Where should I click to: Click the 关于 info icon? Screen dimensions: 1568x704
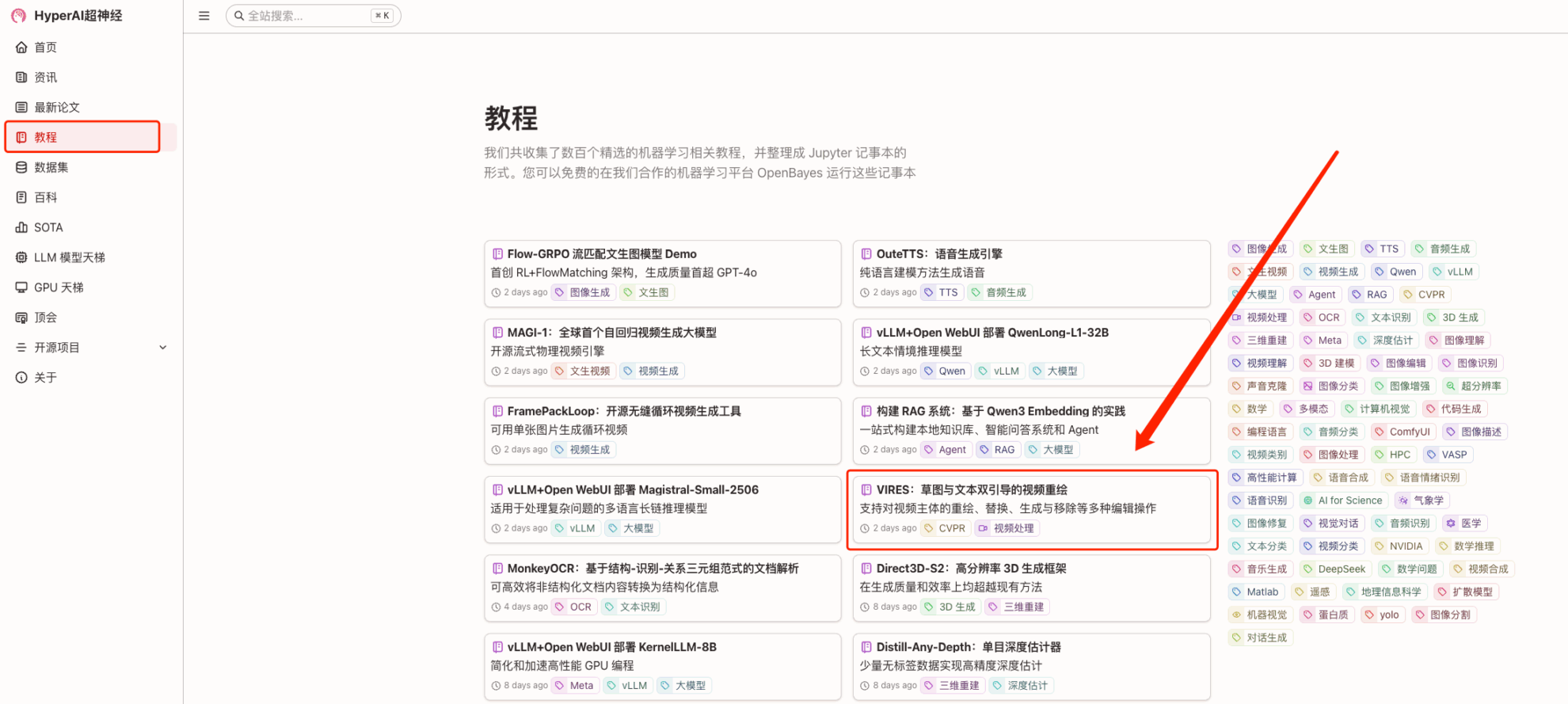coord(21,378)
